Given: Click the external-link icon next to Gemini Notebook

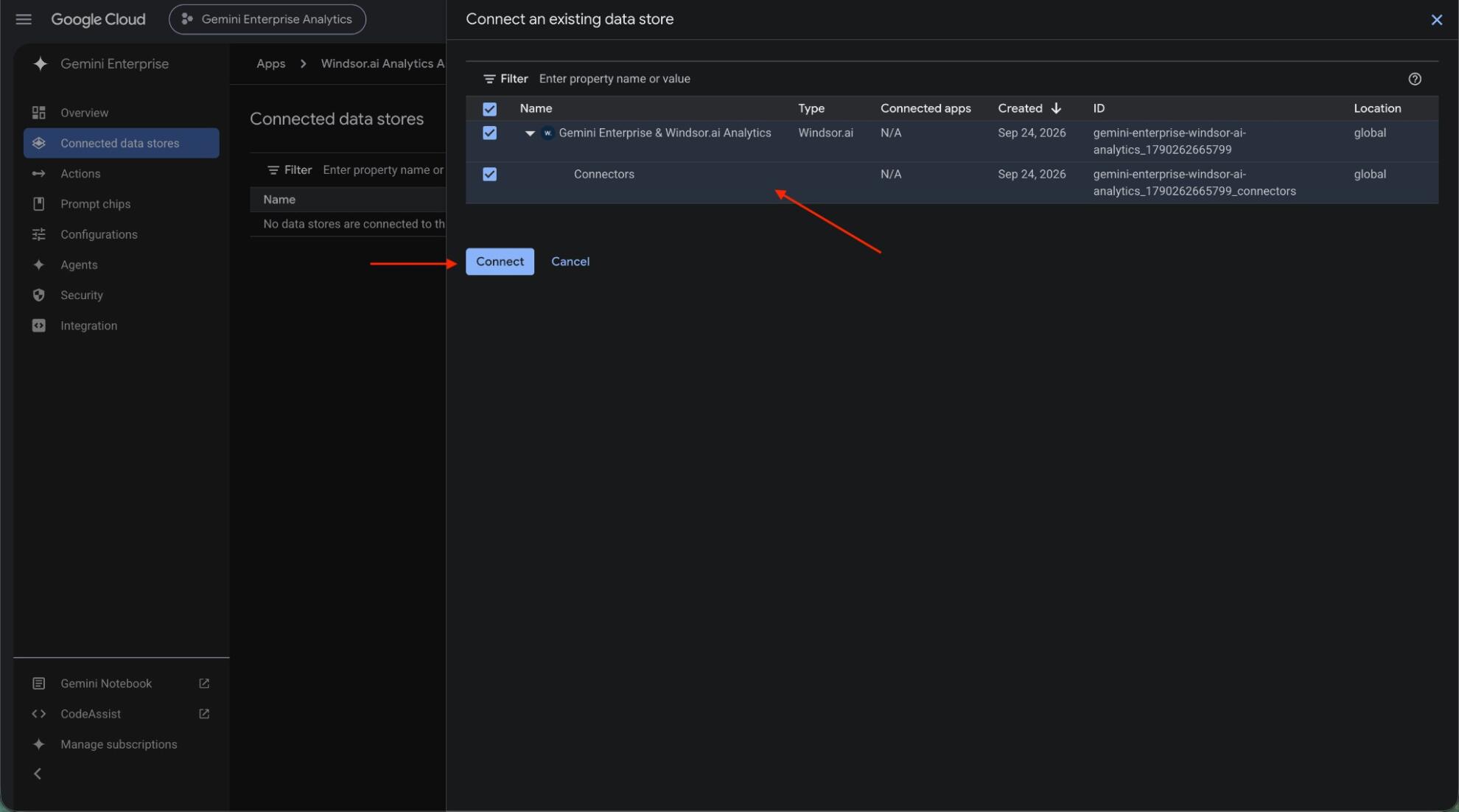Looking at the screenshot, I should (204, 684).
